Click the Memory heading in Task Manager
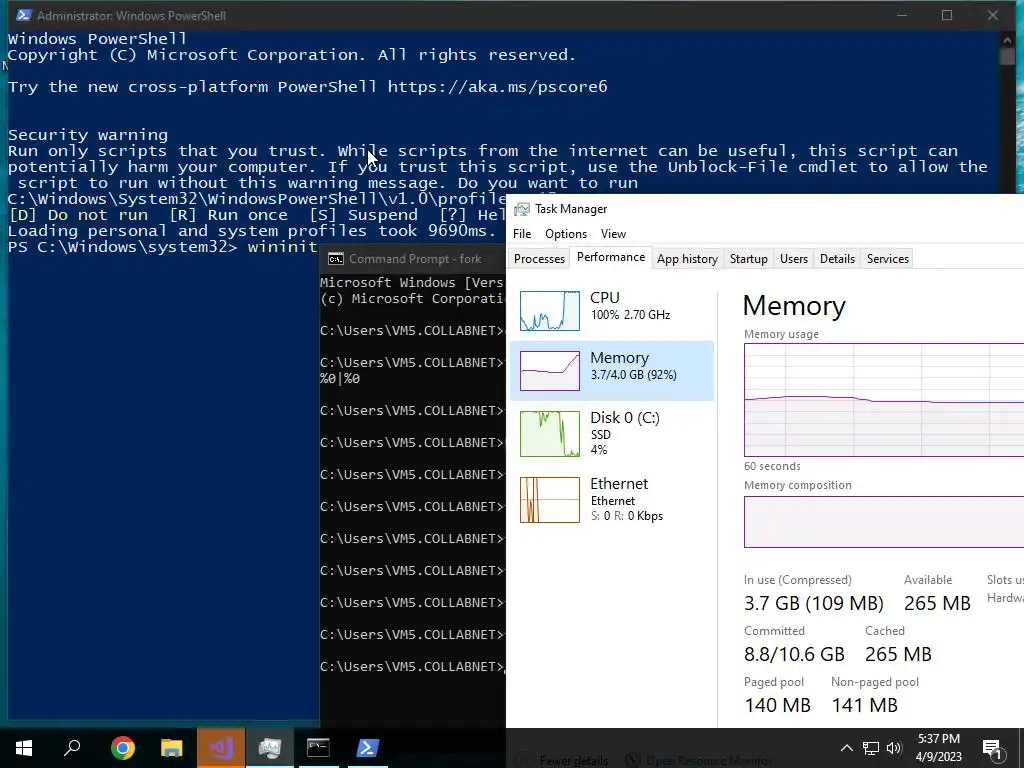The width and height of the screenshot is (1024, 768). (x=794, y=306)
